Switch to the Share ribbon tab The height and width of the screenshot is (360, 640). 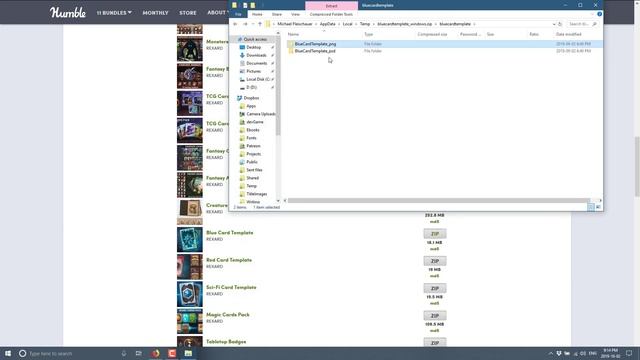point(277,14)
